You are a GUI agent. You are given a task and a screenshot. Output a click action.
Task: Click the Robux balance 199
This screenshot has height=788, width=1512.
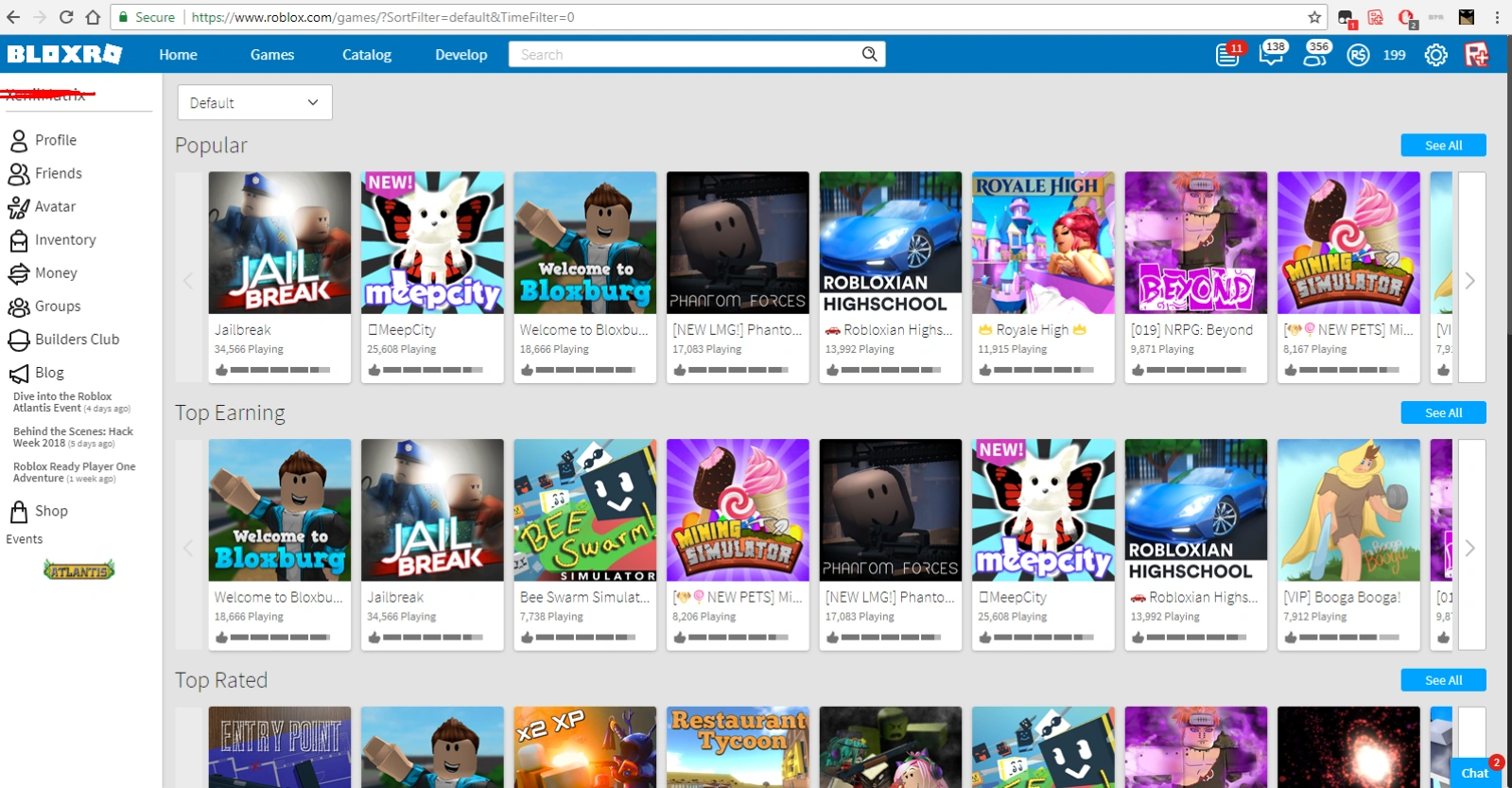click(1394, 55)
